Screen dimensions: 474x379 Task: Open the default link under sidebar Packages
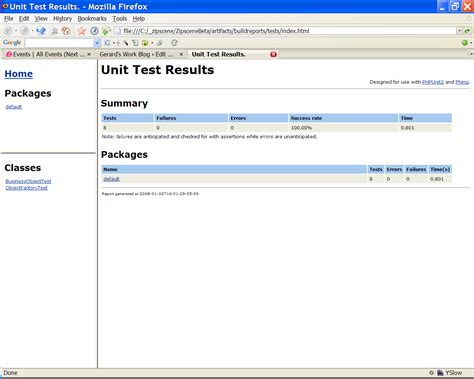[x=14, y=107]
